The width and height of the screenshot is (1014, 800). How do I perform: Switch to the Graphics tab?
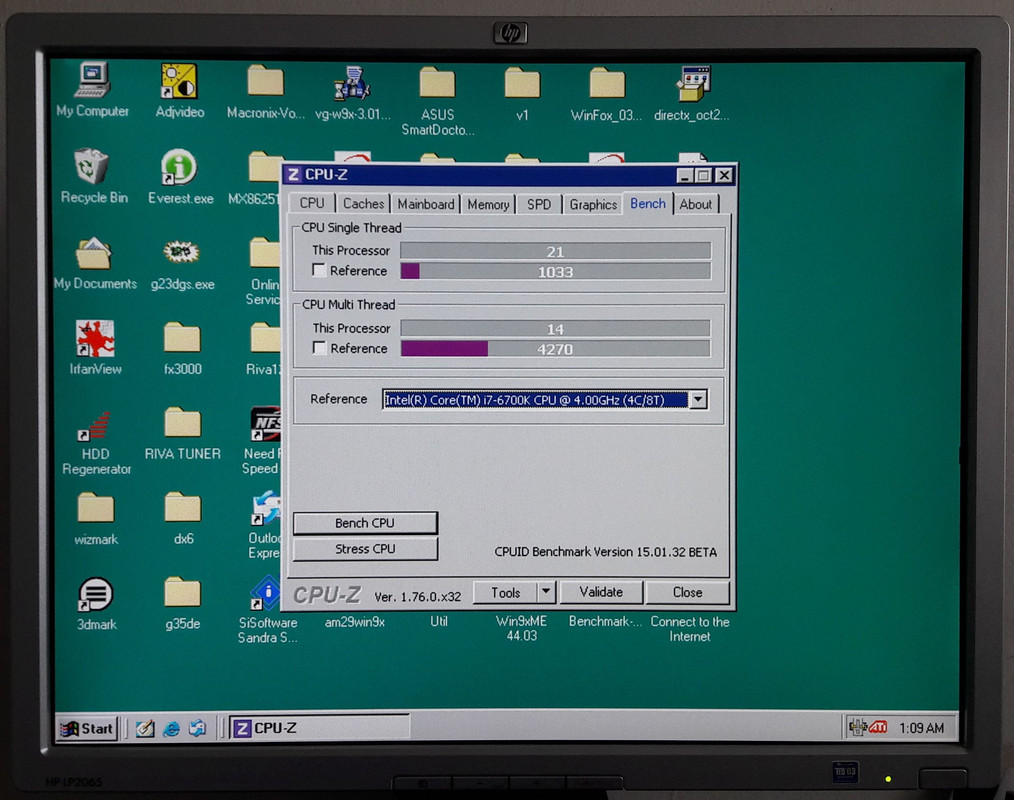593,204
